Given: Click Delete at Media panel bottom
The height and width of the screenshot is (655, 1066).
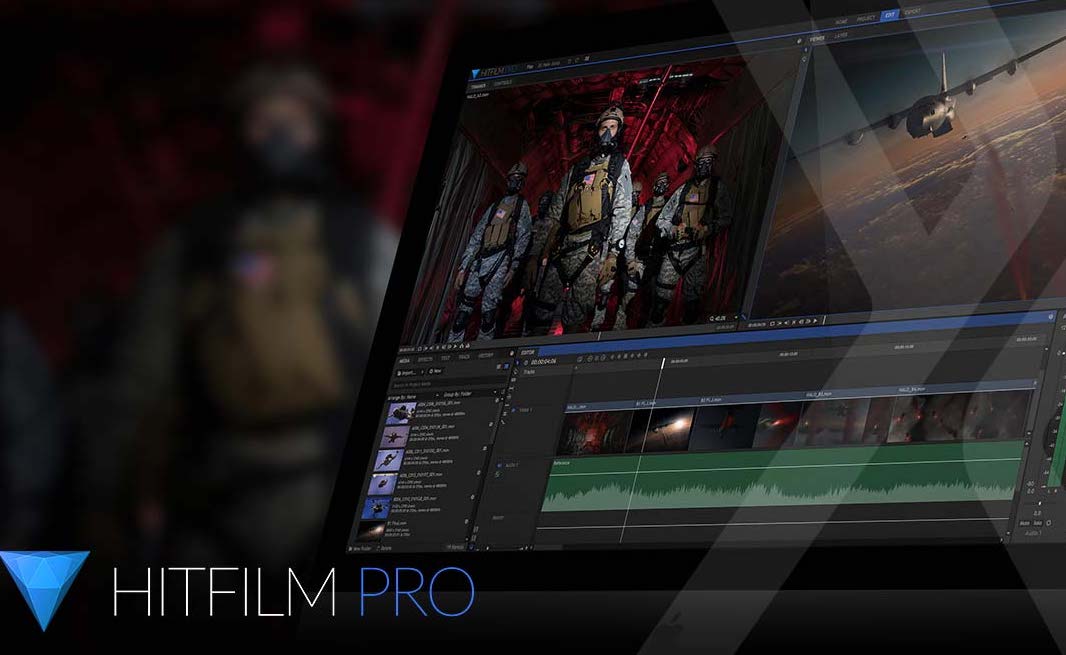Looking at the screenshot, I should (385, 548).
